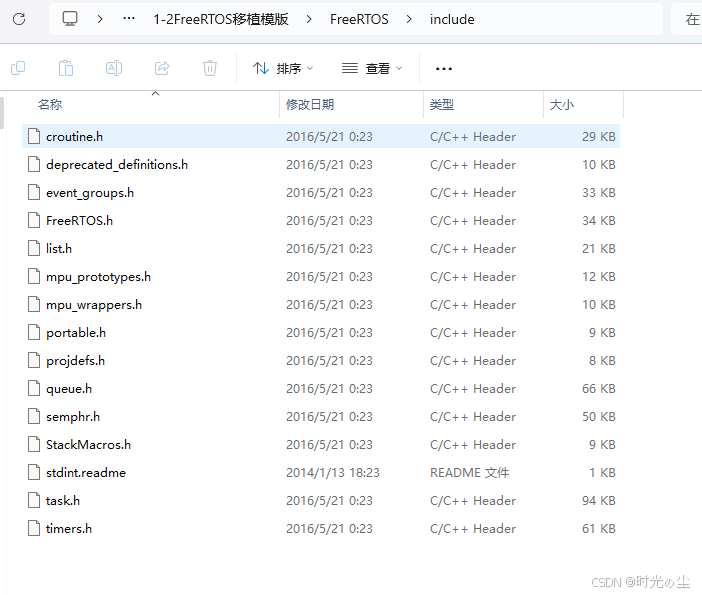Click the 66 KB size cell
This screenshot has height=595, width=702.
point(599,389)
